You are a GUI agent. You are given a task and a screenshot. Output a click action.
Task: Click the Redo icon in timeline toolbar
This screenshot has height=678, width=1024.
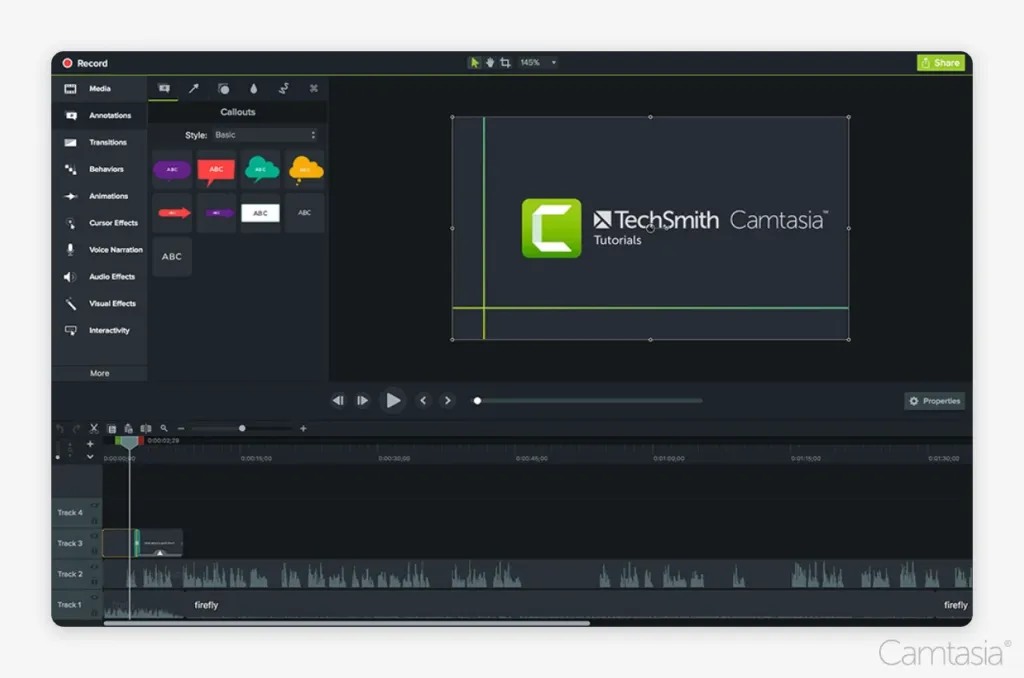[76, 428]
